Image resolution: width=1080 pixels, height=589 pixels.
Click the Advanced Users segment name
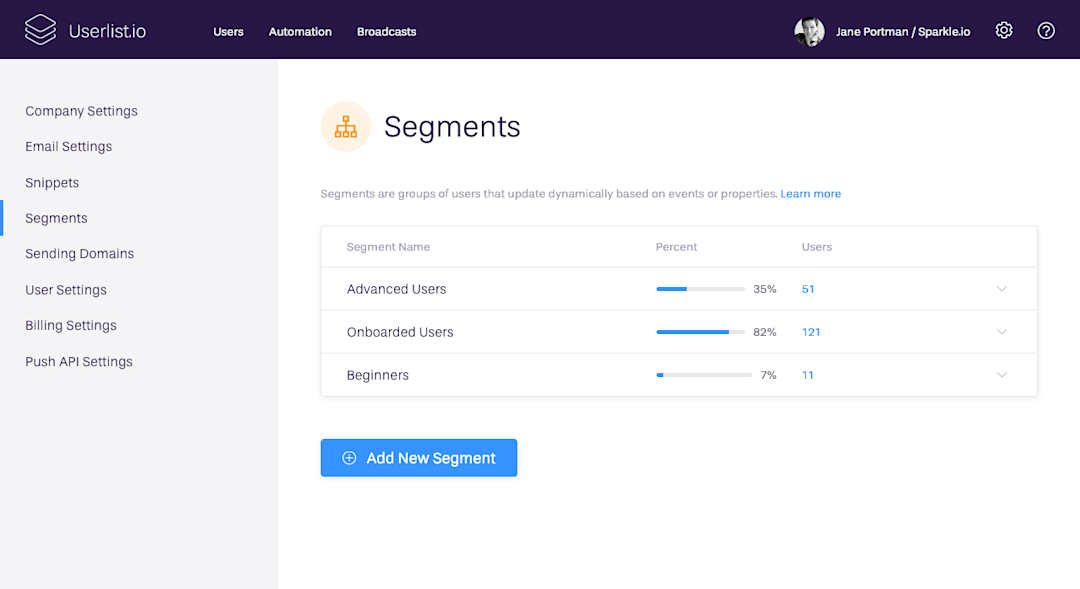pos(396,289)
